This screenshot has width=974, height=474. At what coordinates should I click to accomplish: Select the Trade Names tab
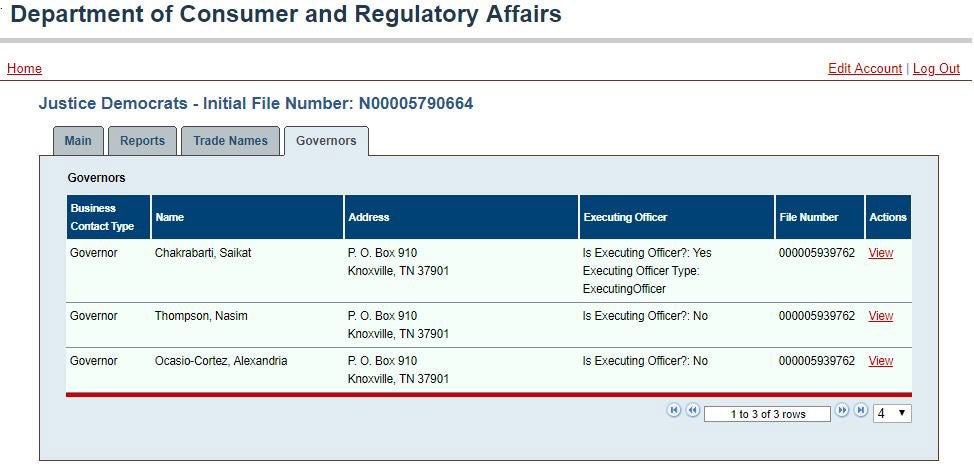(x=230, y=141)
